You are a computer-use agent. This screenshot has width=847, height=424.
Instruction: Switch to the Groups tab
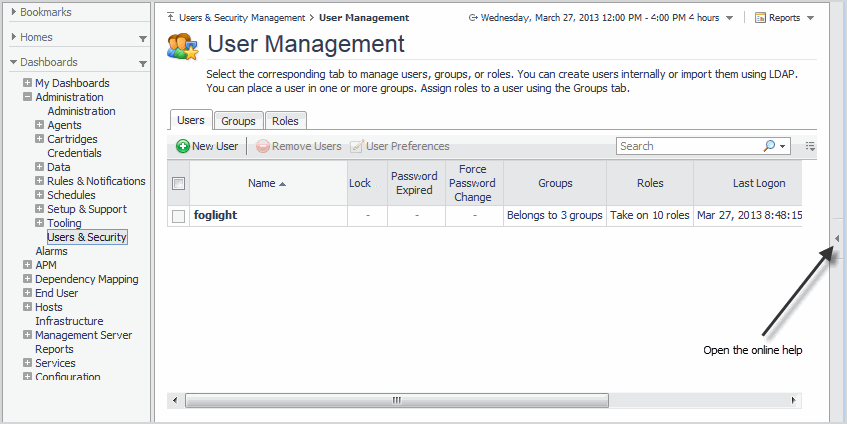[x=238, y=120]
